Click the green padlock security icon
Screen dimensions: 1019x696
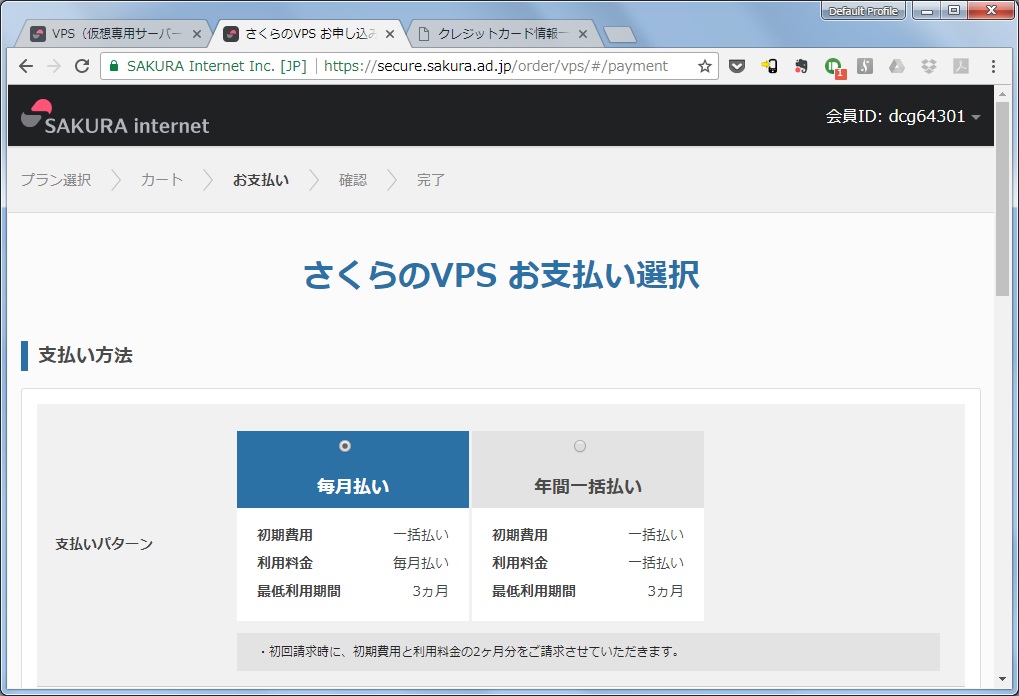114,66
